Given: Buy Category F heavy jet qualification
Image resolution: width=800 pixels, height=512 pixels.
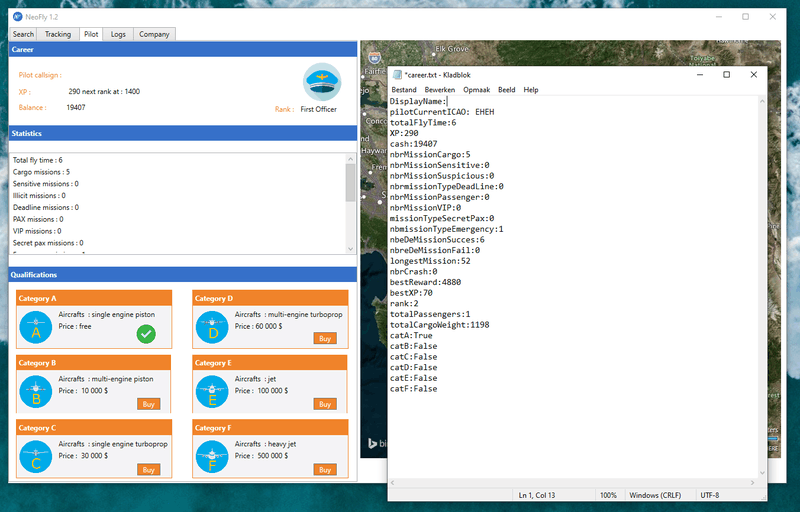Looking at the screenshot, I should pos(325,470).
